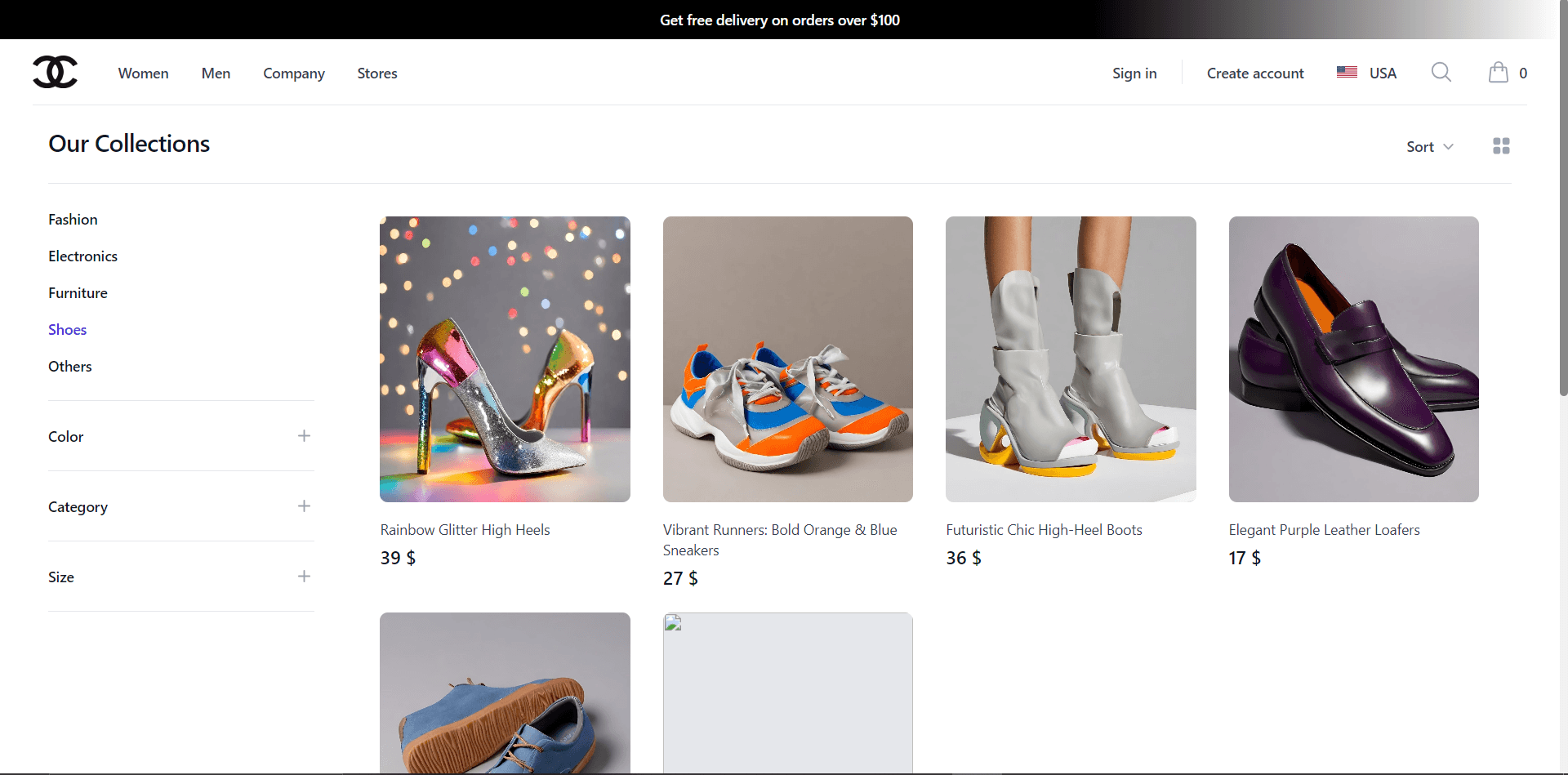Select the Furniture category filter
Image resolution: width=1568 pixels, height=775 pixels.
click(x=78, y=292)
